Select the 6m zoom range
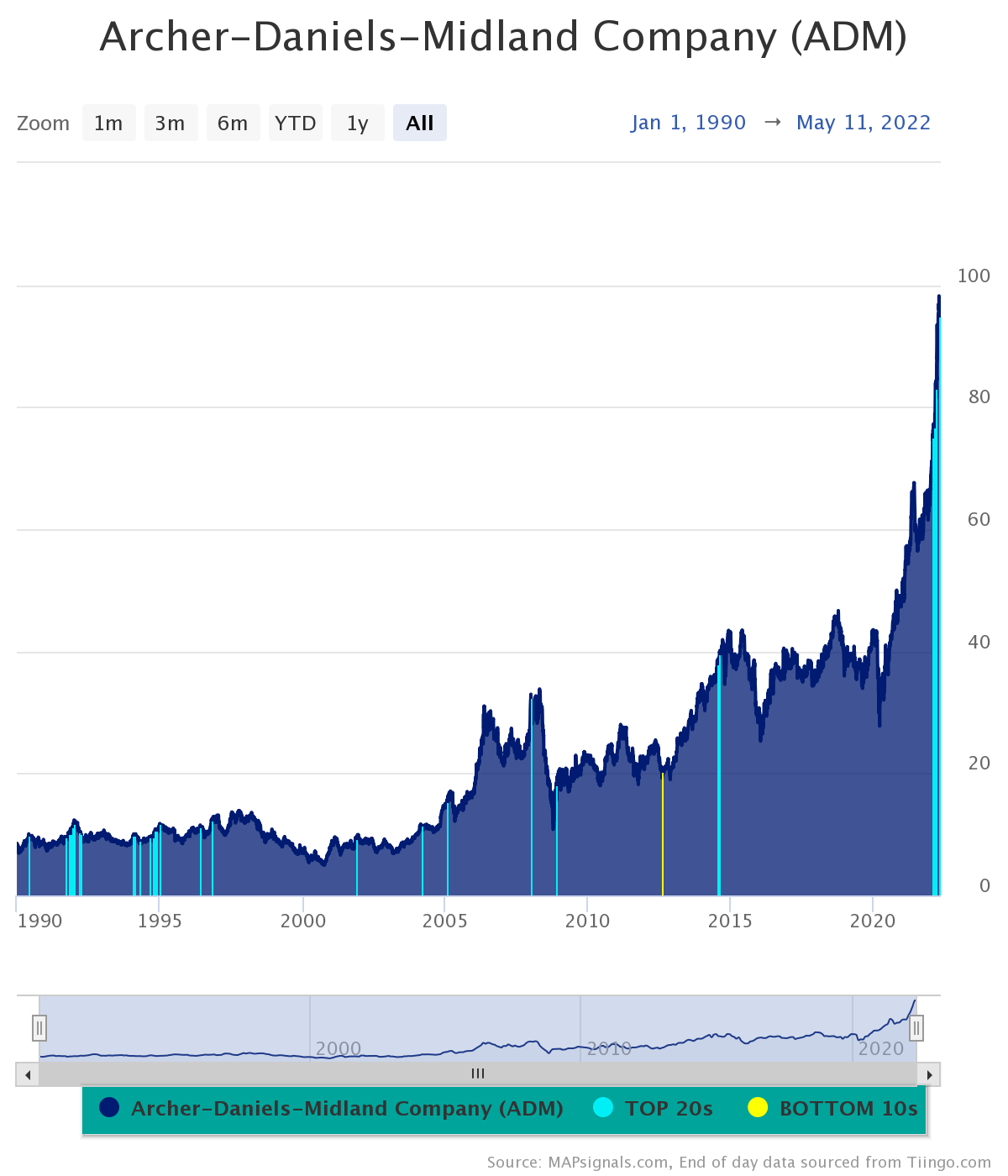 coord(233,123)
